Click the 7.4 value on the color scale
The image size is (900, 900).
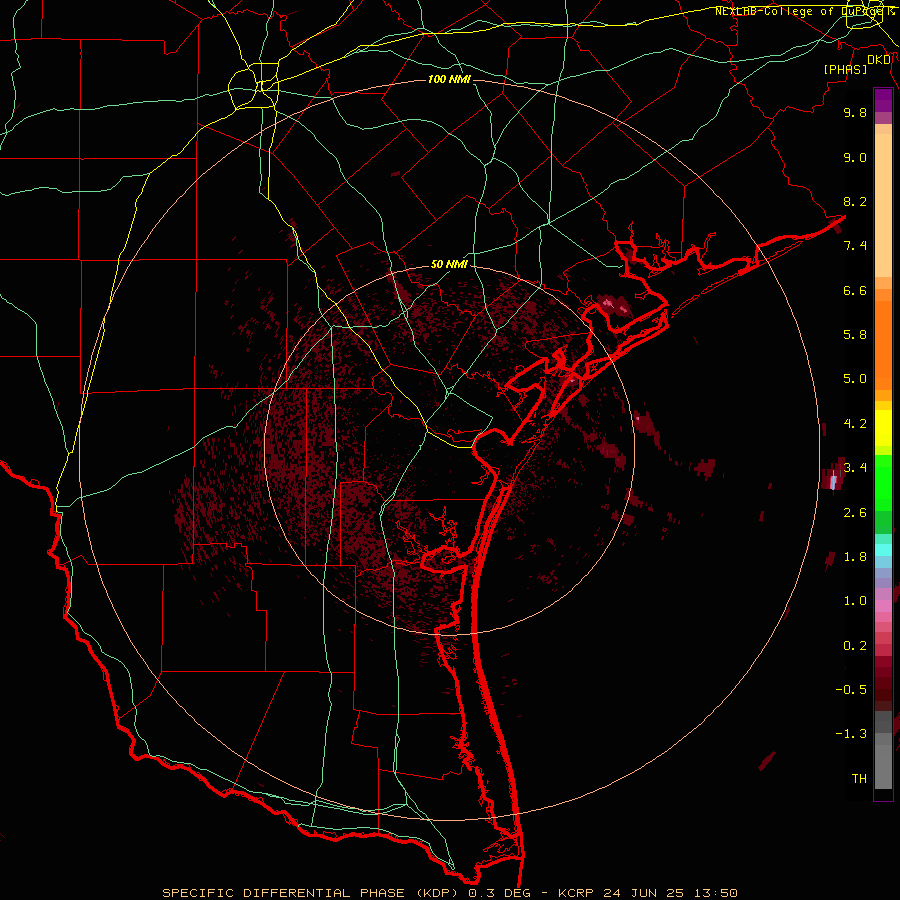(855, 246)
